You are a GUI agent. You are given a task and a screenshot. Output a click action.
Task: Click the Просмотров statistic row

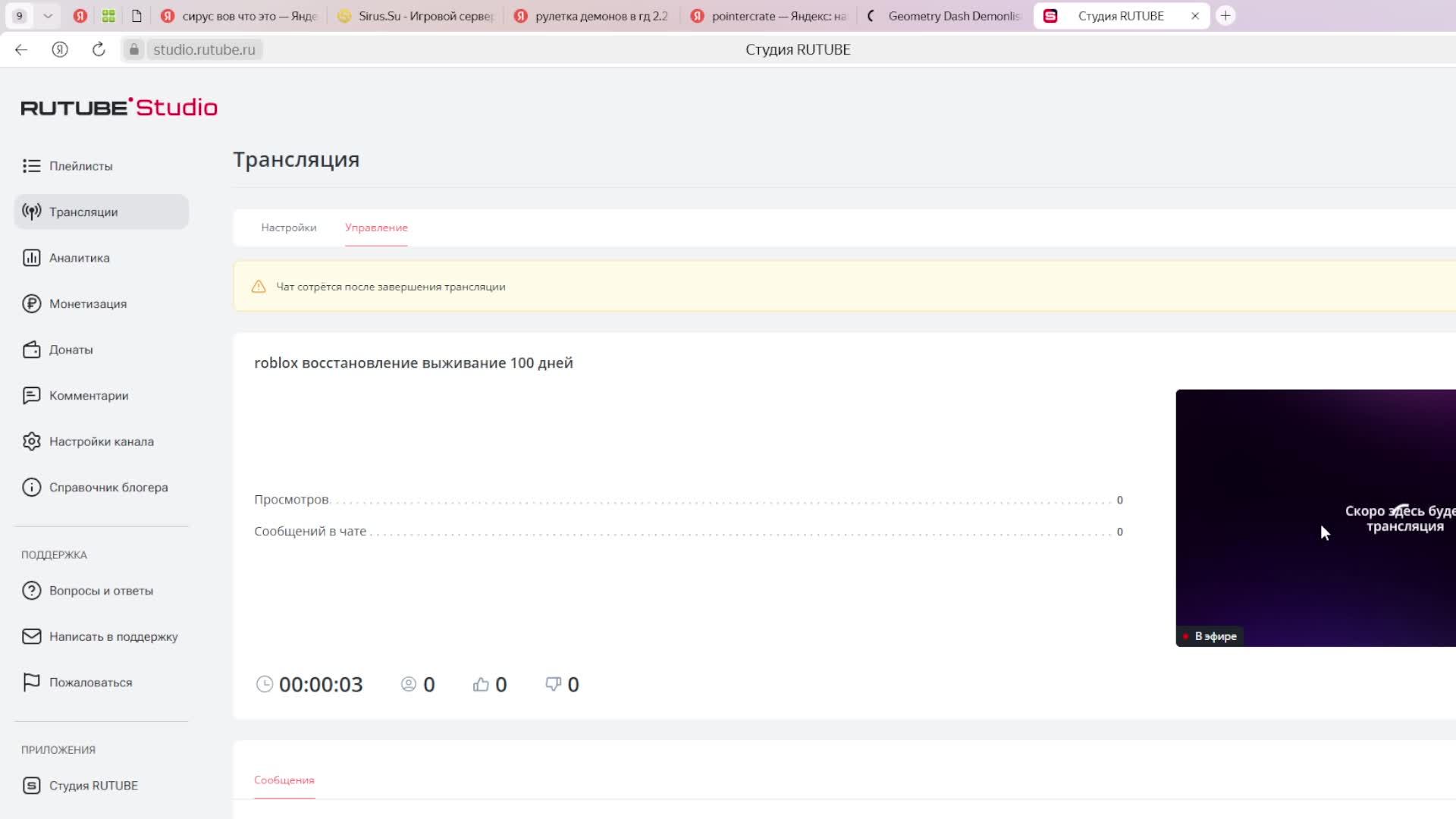pyautogui.click(x=689, y=500)
